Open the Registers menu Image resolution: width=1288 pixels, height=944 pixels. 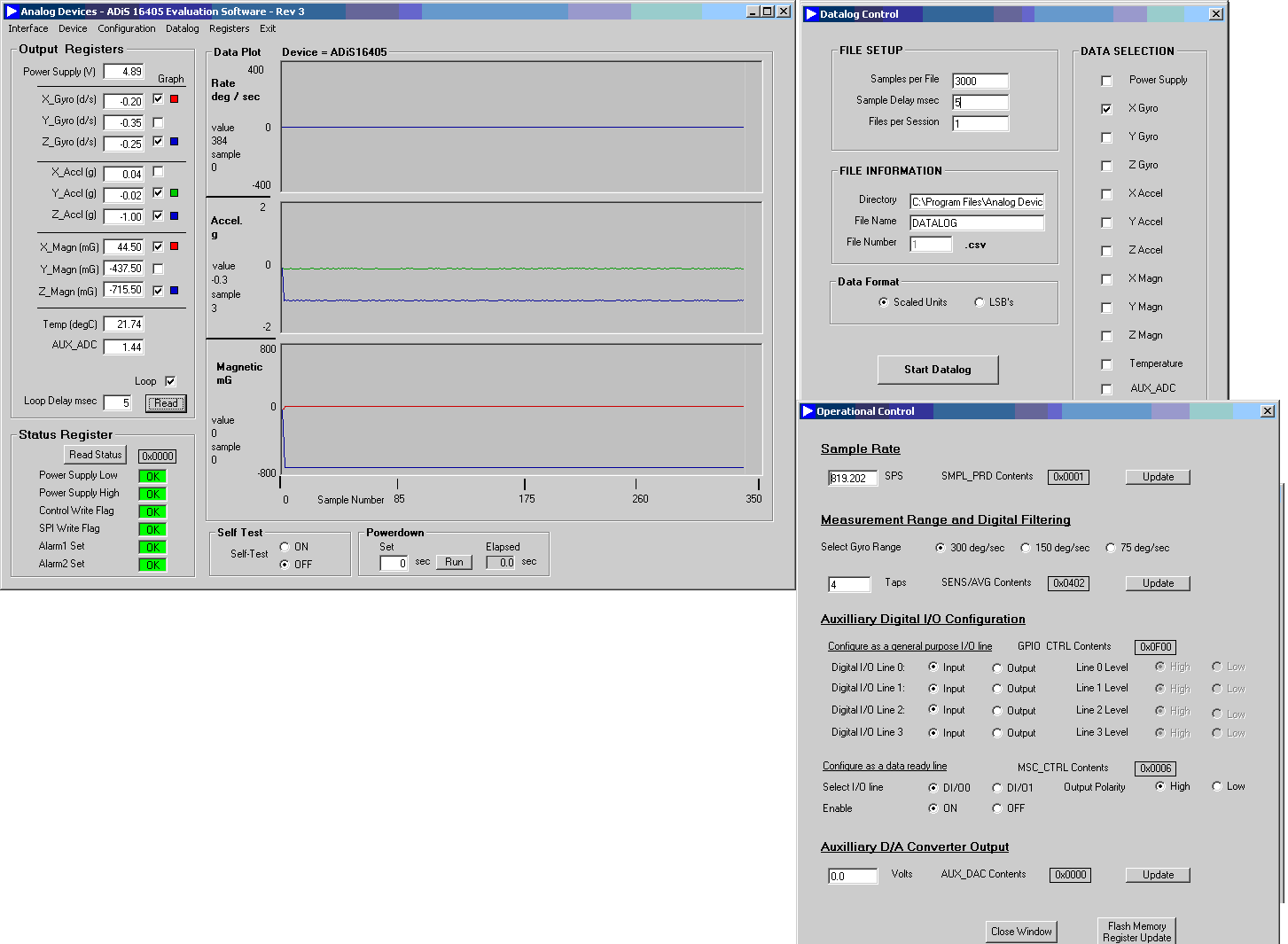pyautogui.click(x=230, y=28)
